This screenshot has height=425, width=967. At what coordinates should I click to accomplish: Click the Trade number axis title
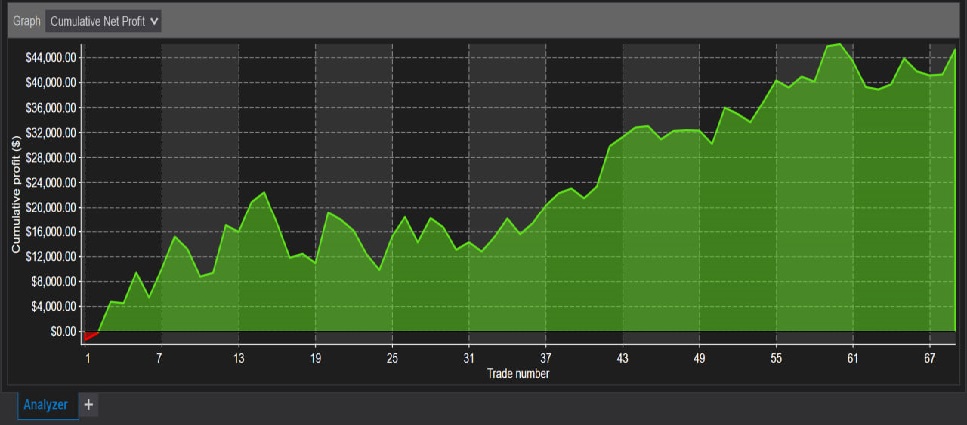pyautogui.click(x=518, y=374)
